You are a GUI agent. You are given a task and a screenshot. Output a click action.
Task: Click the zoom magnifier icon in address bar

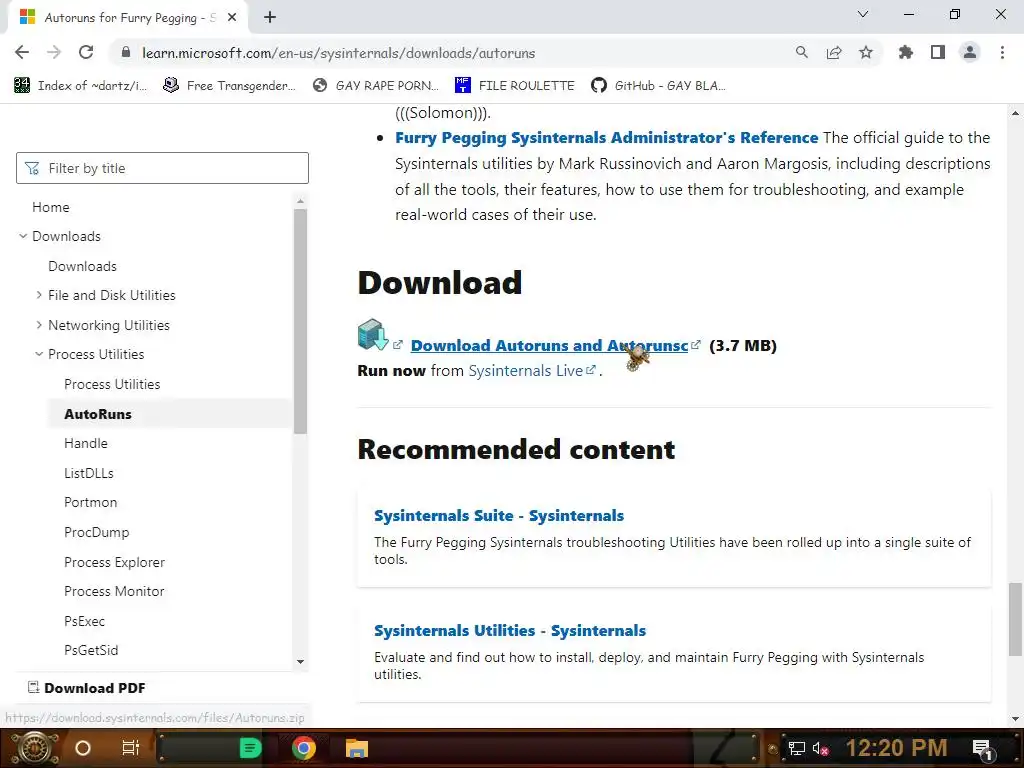801,52
